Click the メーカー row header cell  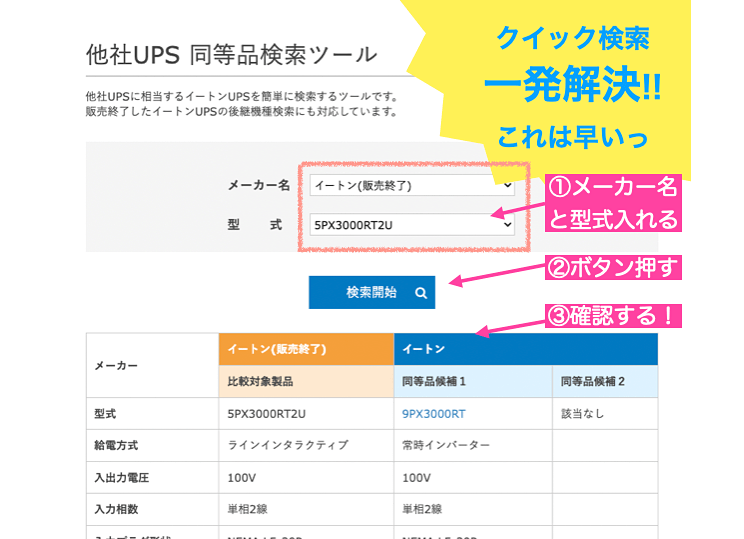point(152,365)
